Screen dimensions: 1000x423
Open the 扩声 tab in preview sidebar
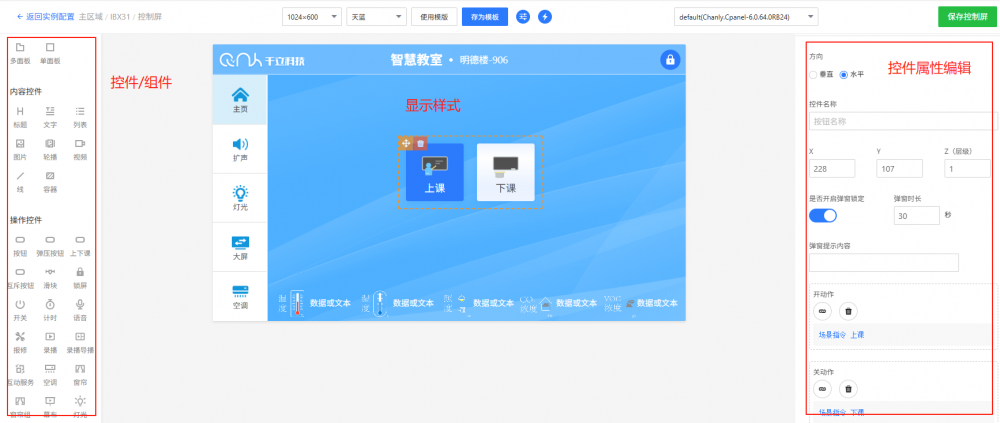(240, 149)
